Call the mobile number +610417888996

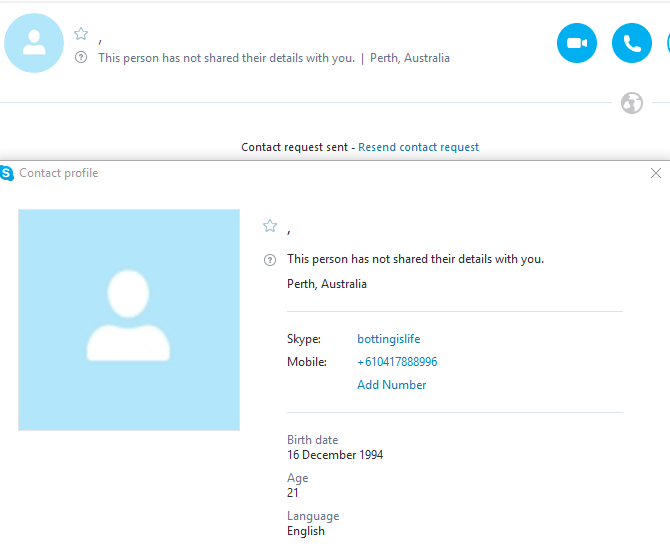coord(397,362)
